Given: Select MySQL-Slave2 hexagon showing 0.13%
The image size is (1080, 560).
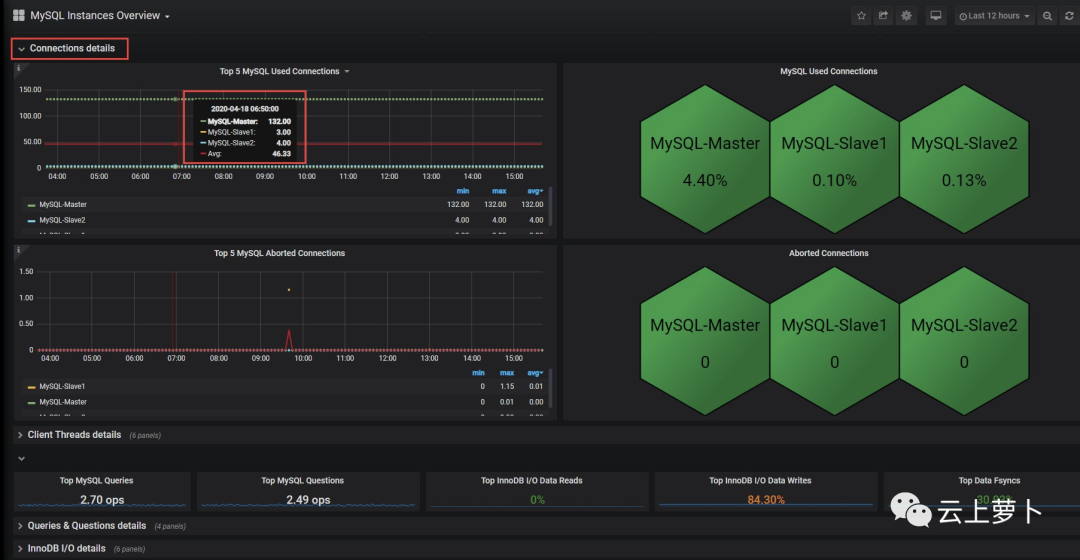Looking at the screenshot, I should click(964, 159).
